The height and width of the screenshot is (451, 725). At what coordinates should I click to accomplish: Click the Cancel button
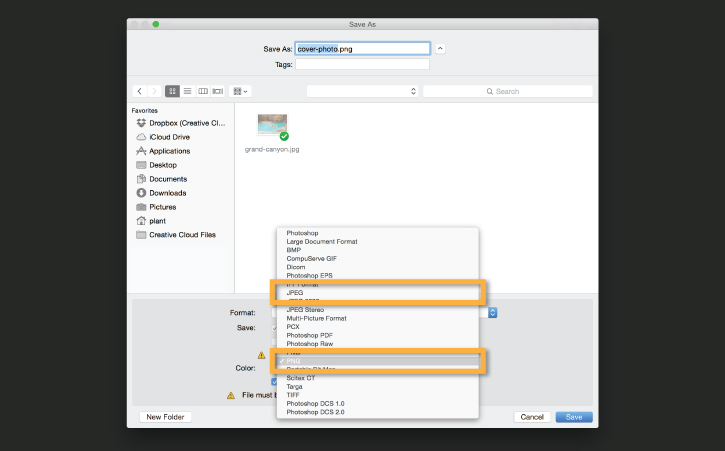tap(532, 417)
